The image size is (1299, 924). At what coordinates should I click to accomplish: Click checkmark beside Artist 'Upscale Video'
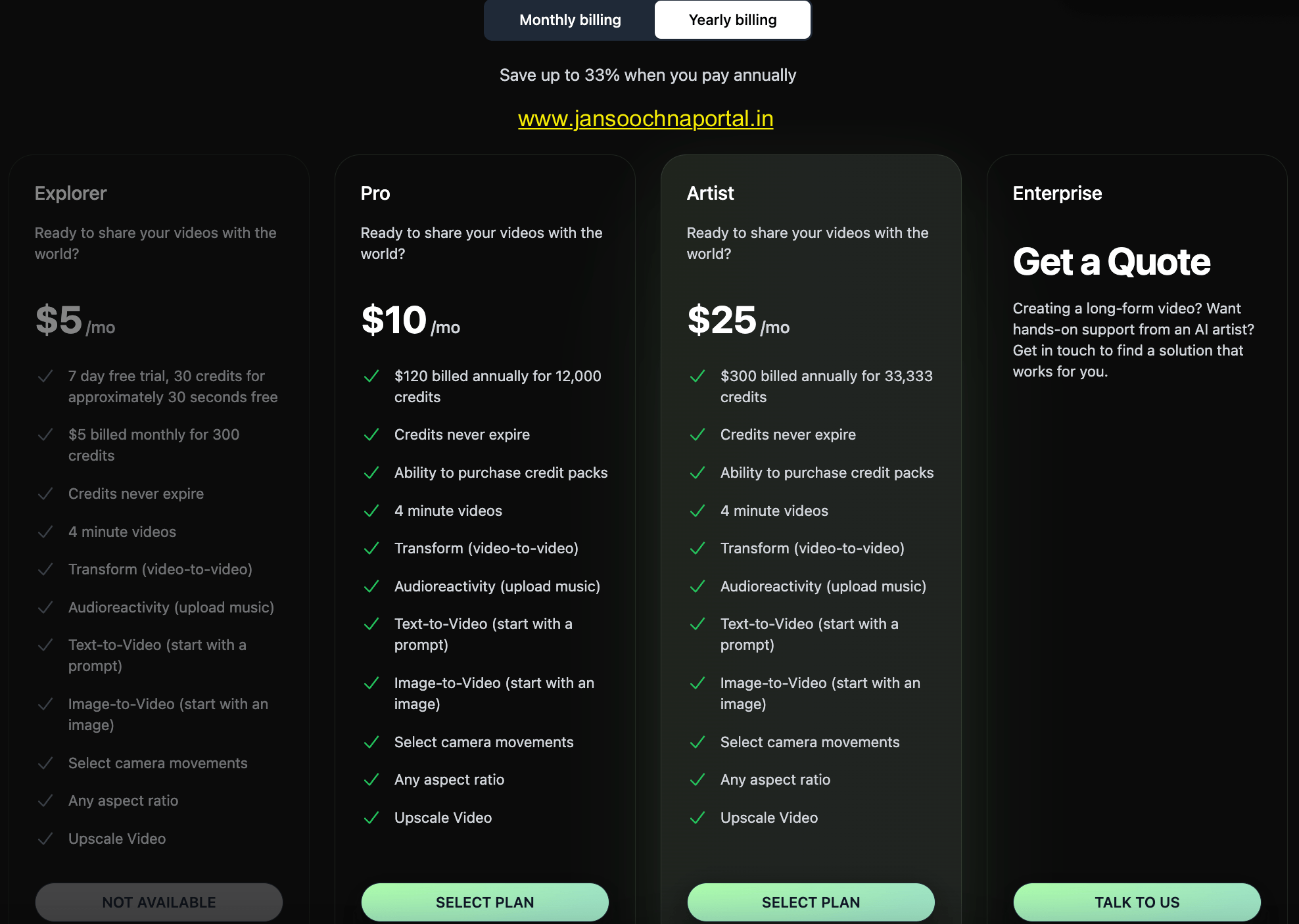pyautogui.click(x=697, y=818)
